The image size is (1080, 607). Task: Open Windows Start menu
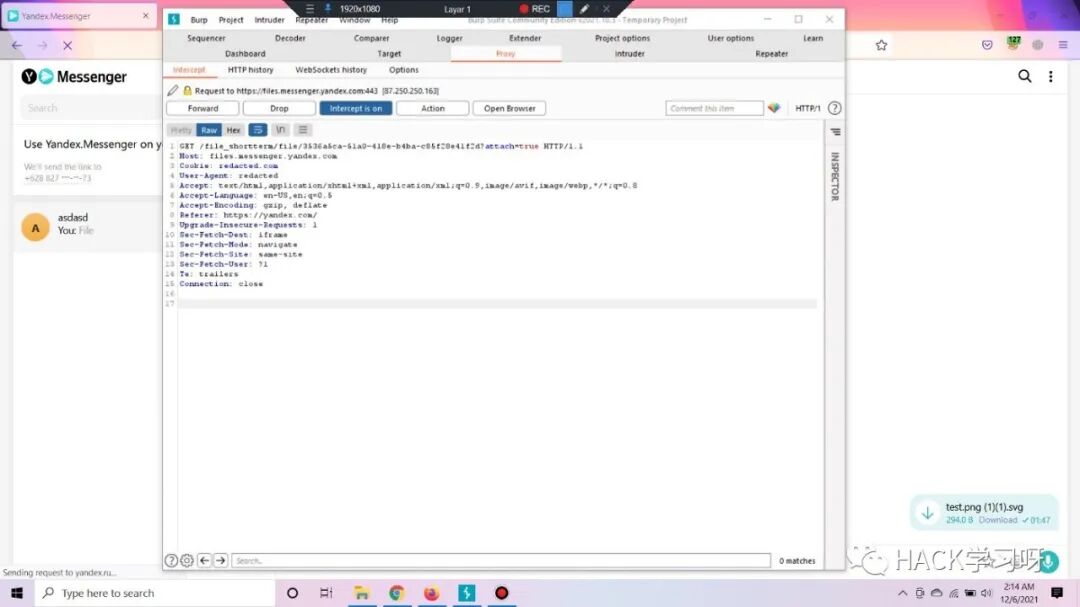(17, 593)
